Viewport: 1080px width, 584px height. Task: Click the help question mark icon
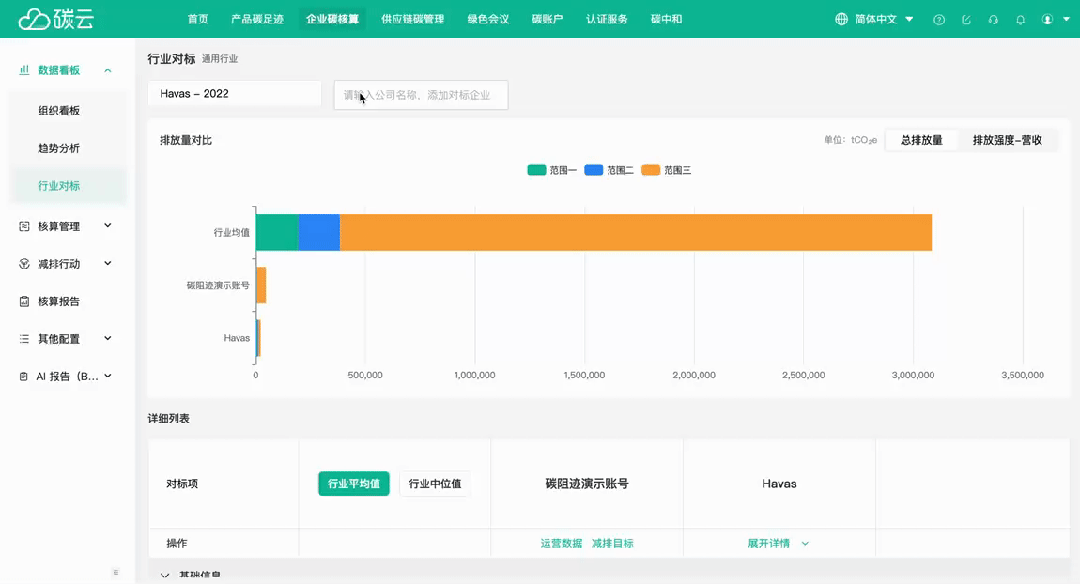pos(938,19)
